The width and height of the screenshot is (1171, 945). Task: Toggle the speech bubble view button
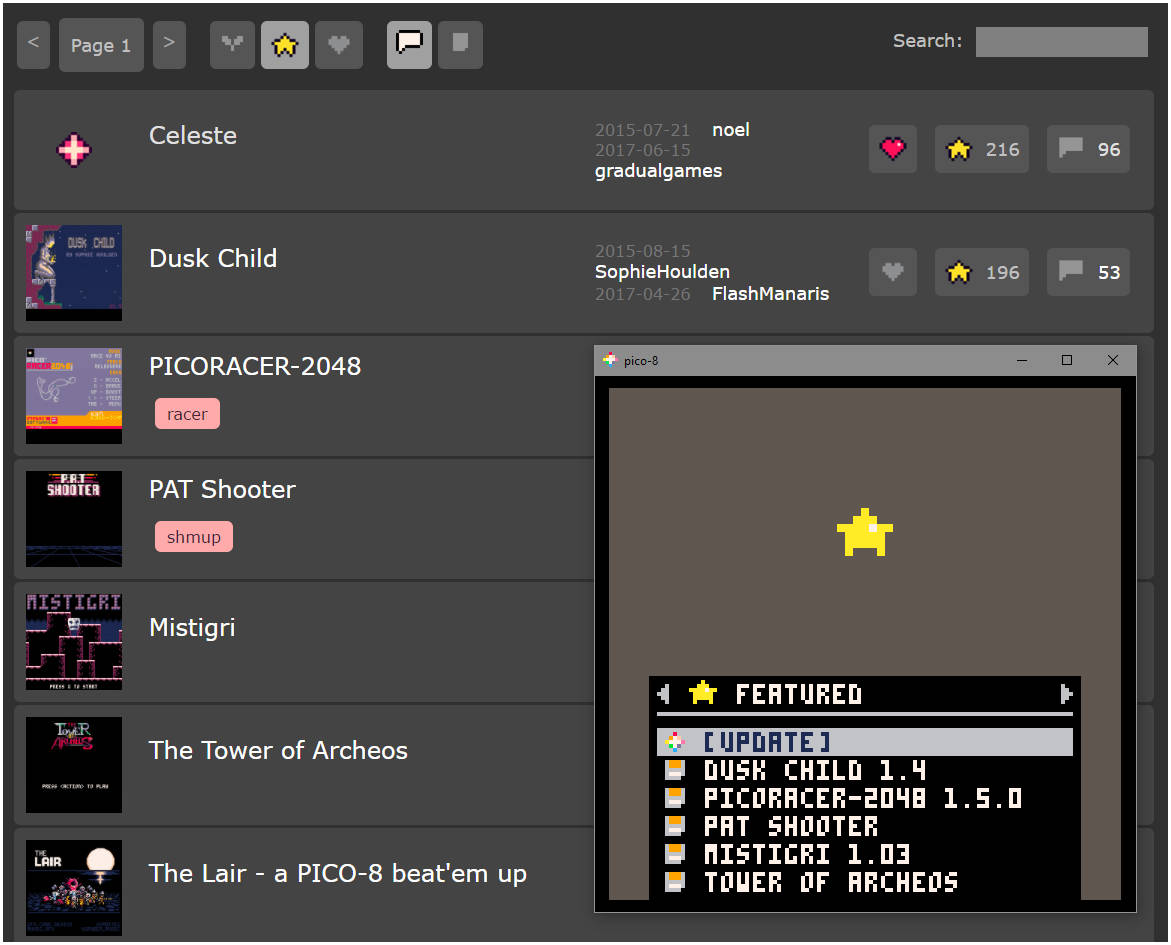[x=409, y=45]
